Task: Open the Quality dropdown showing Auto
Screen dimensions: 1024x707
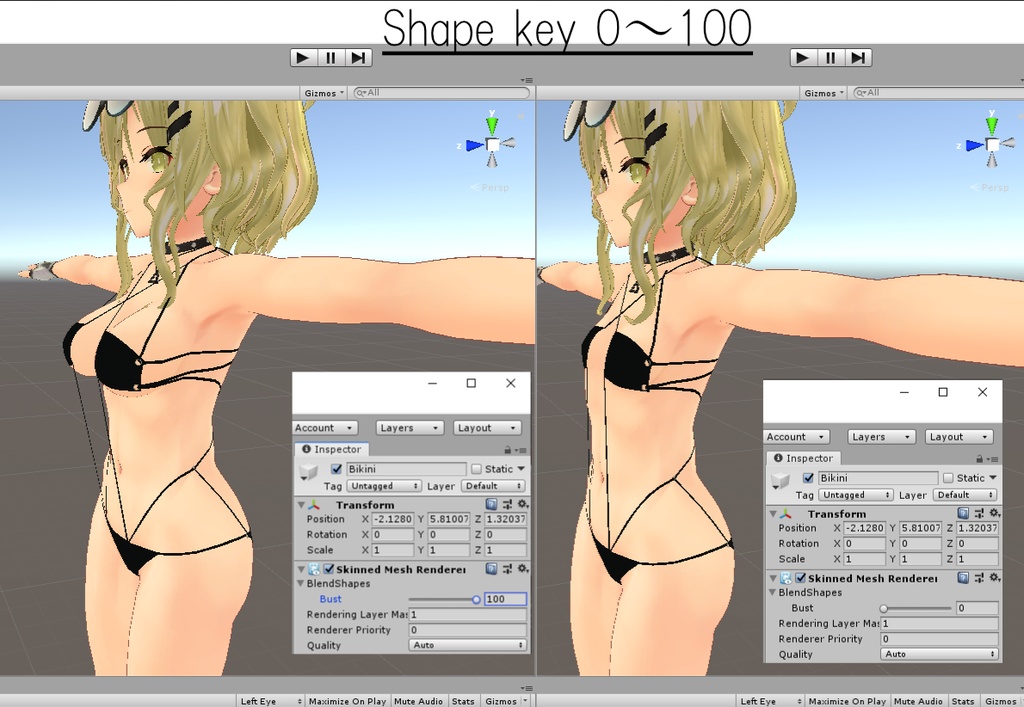Action: [x=467, y=645]
